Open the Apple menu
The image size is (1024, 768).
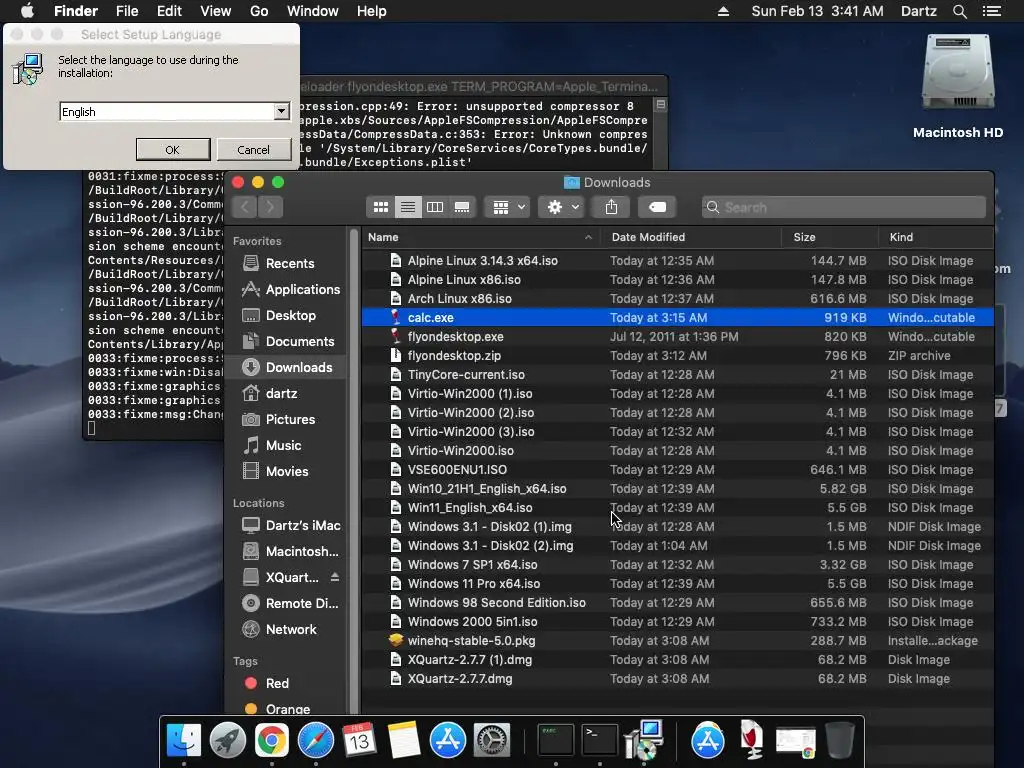pos(27,11)
